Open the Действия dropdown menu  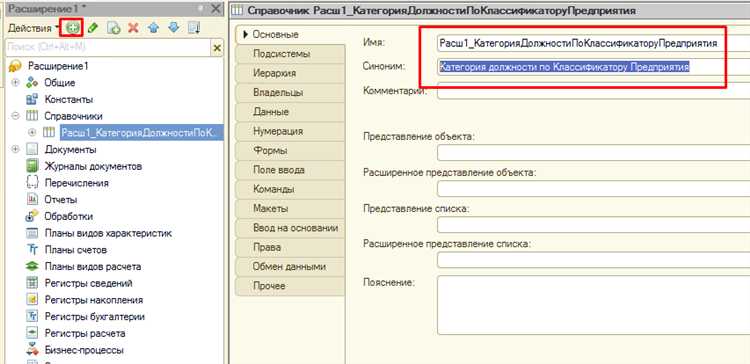coord(33,28)
